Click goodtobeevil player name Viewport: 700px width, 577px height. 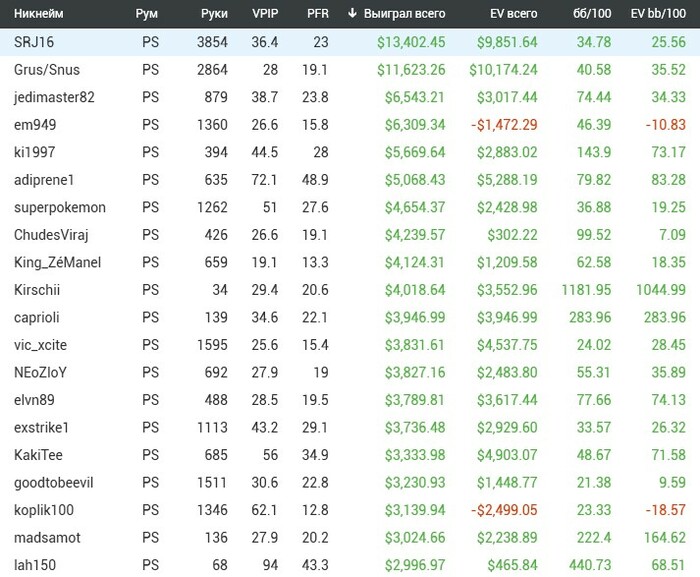(54, 482)
